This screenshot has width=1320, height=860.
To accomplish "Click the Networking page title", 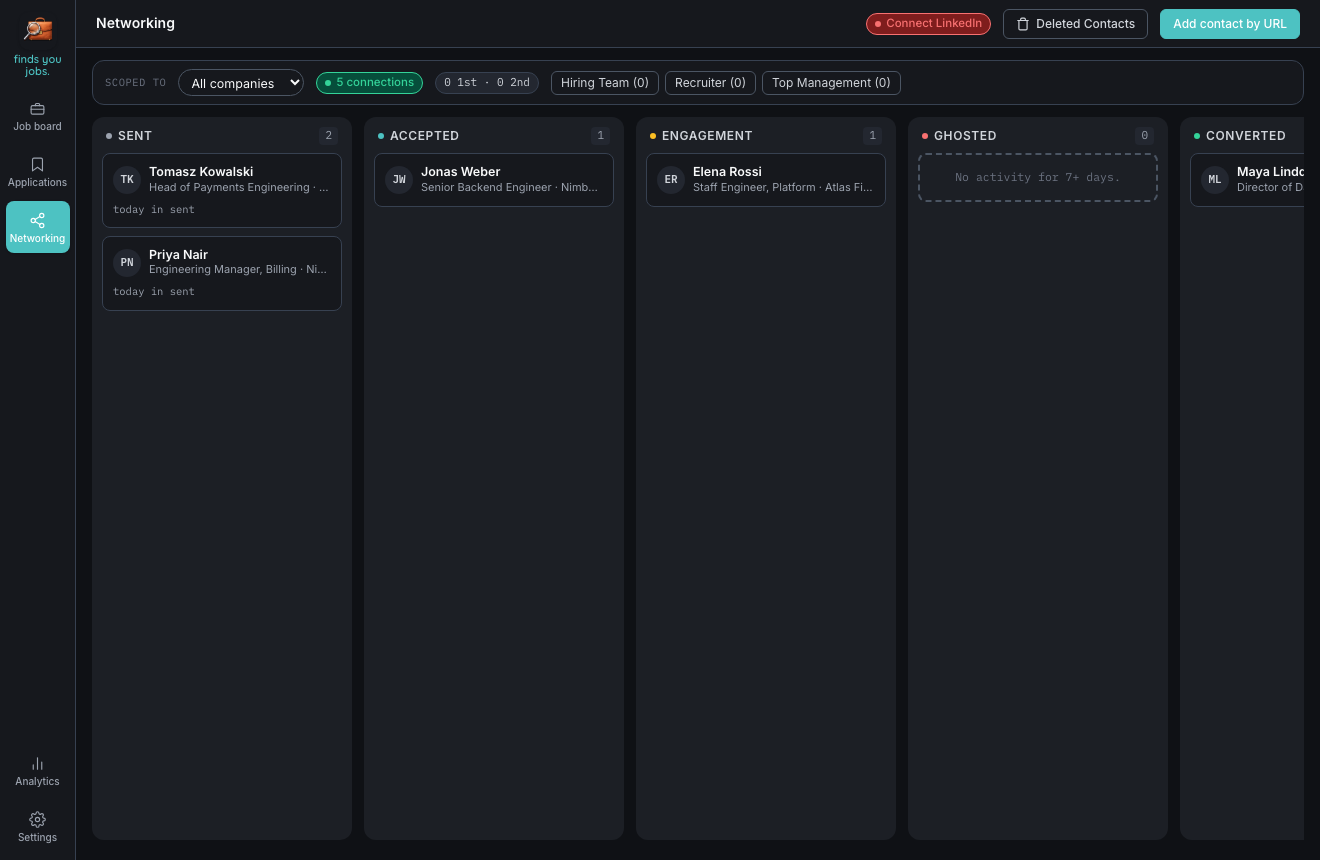I will click(x=135, y=23).
